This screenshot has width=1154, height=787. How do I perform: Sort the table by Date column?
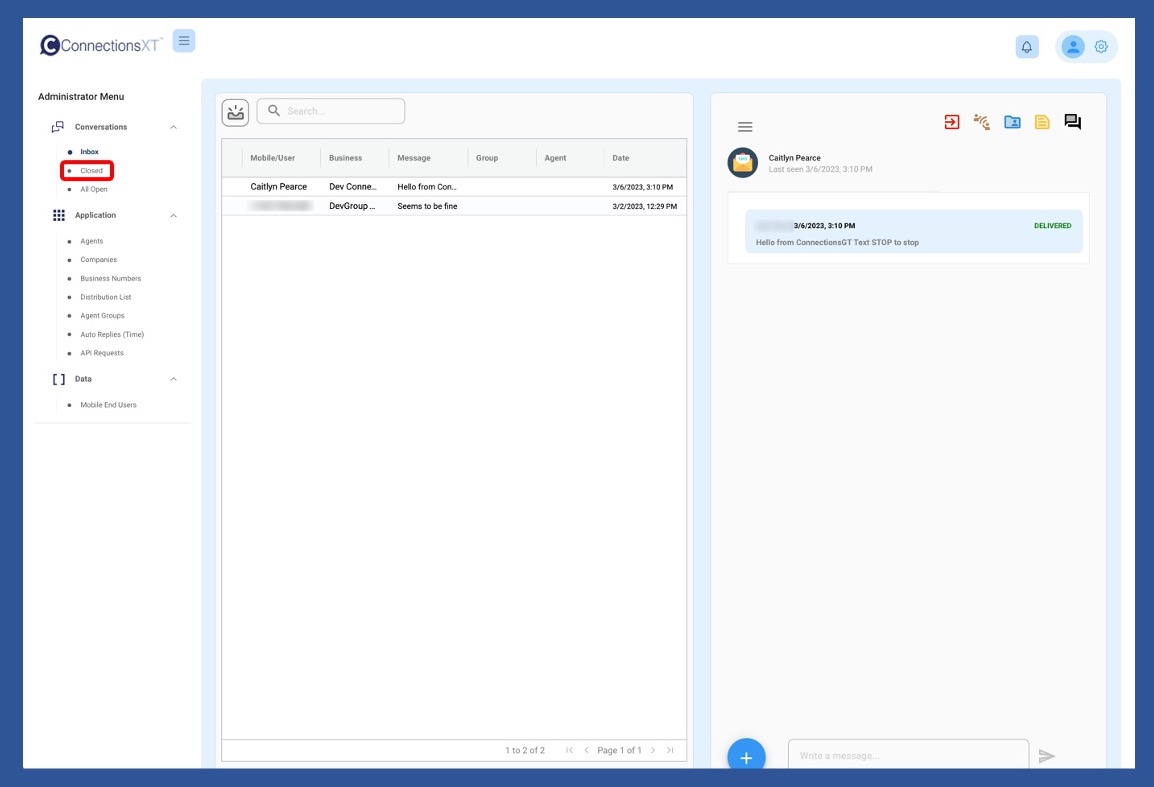pyautogui.click(x=621, y=158)
